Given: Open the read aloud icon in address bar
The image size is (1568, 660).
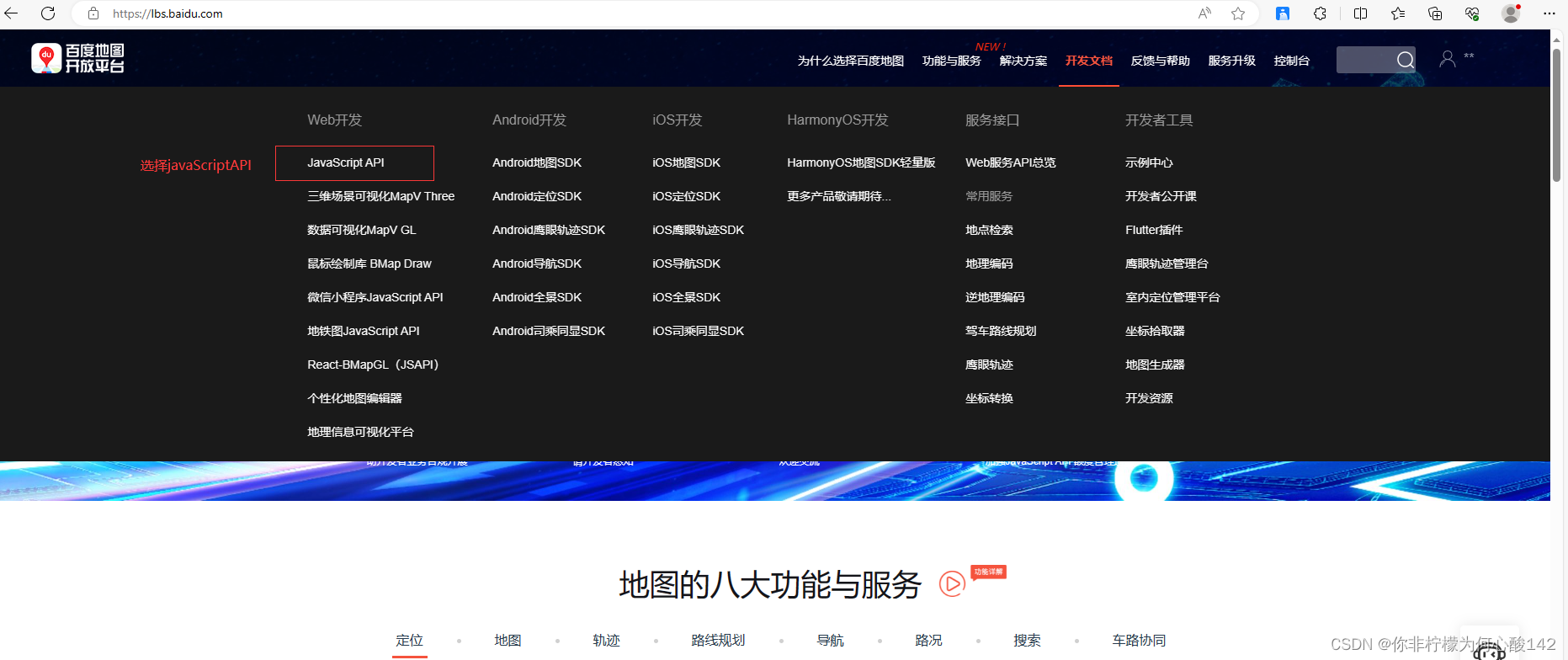Looking at the screenshot, I should tap(1205, 13).
